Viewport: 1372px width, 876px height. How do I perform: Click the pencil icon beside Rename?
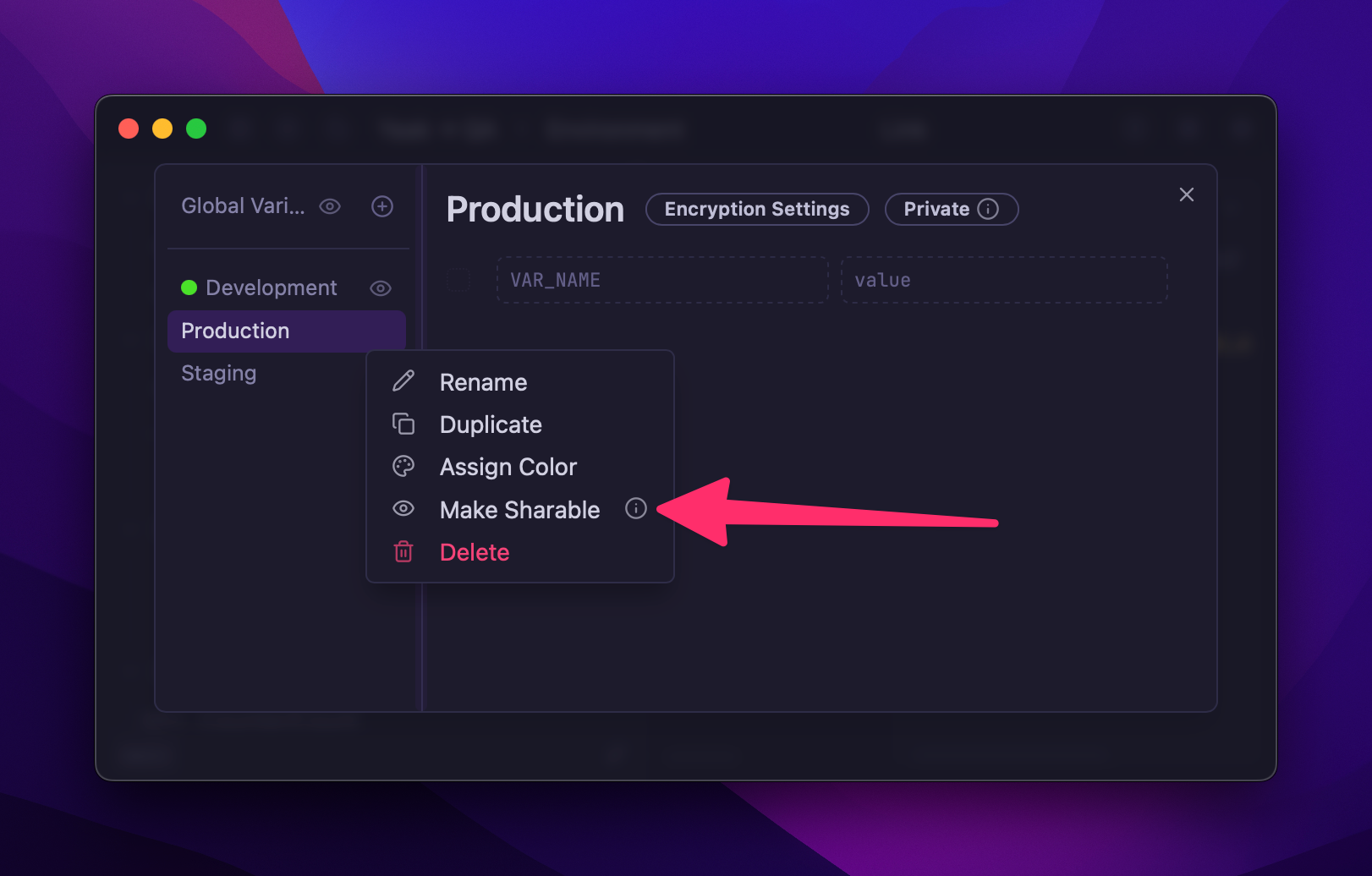[403, 381]
